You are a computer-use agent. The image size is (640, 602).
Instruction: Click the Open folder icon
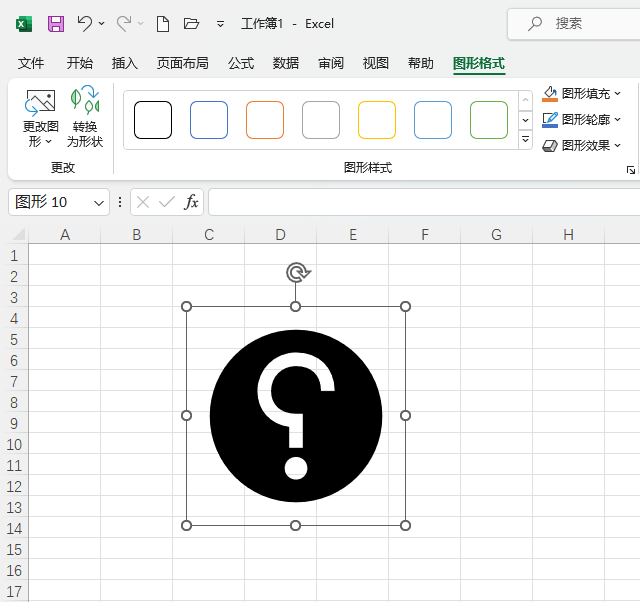[192, 23]
